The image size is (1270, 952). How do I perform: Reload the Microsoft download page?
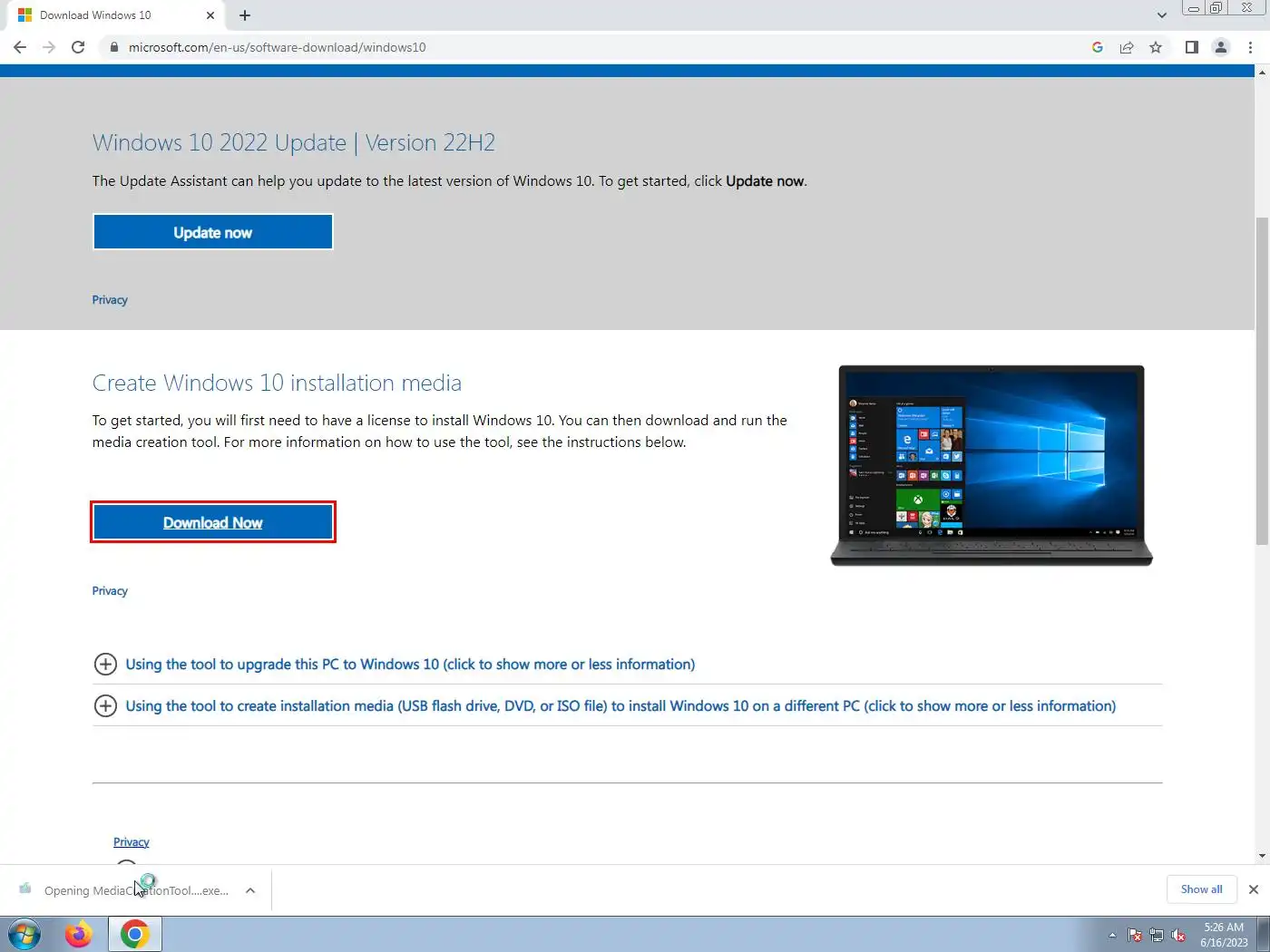coord(78,47)
